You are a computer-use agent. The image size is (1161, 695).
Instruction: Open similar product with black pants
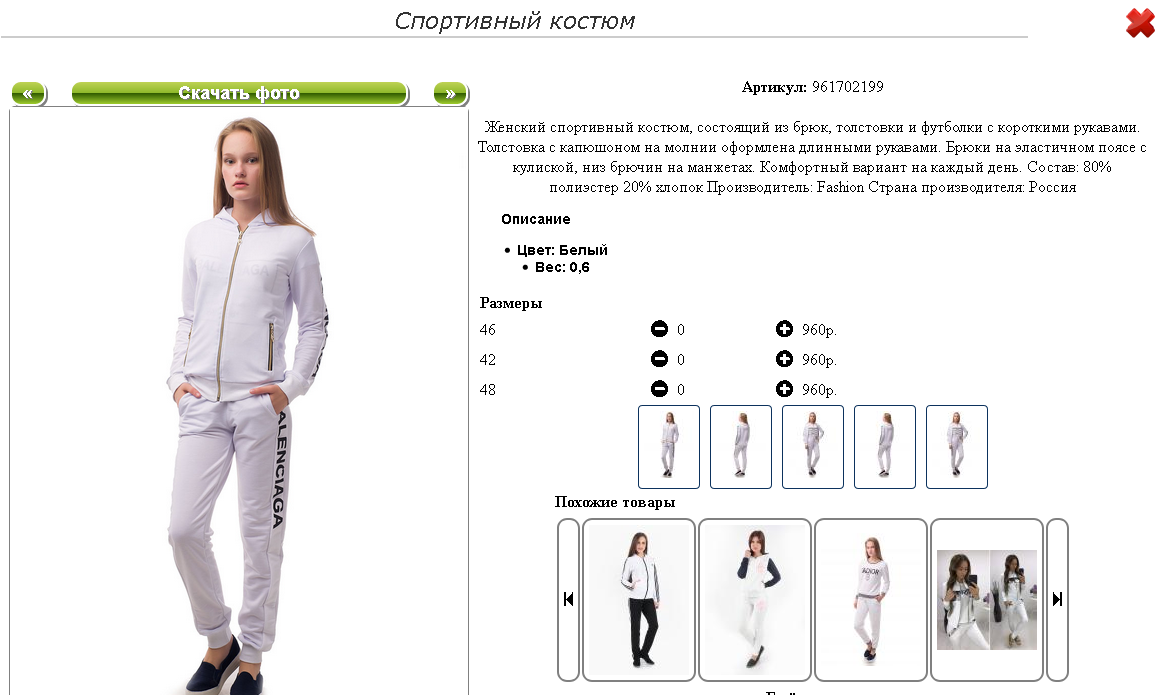tap(639, 600)
